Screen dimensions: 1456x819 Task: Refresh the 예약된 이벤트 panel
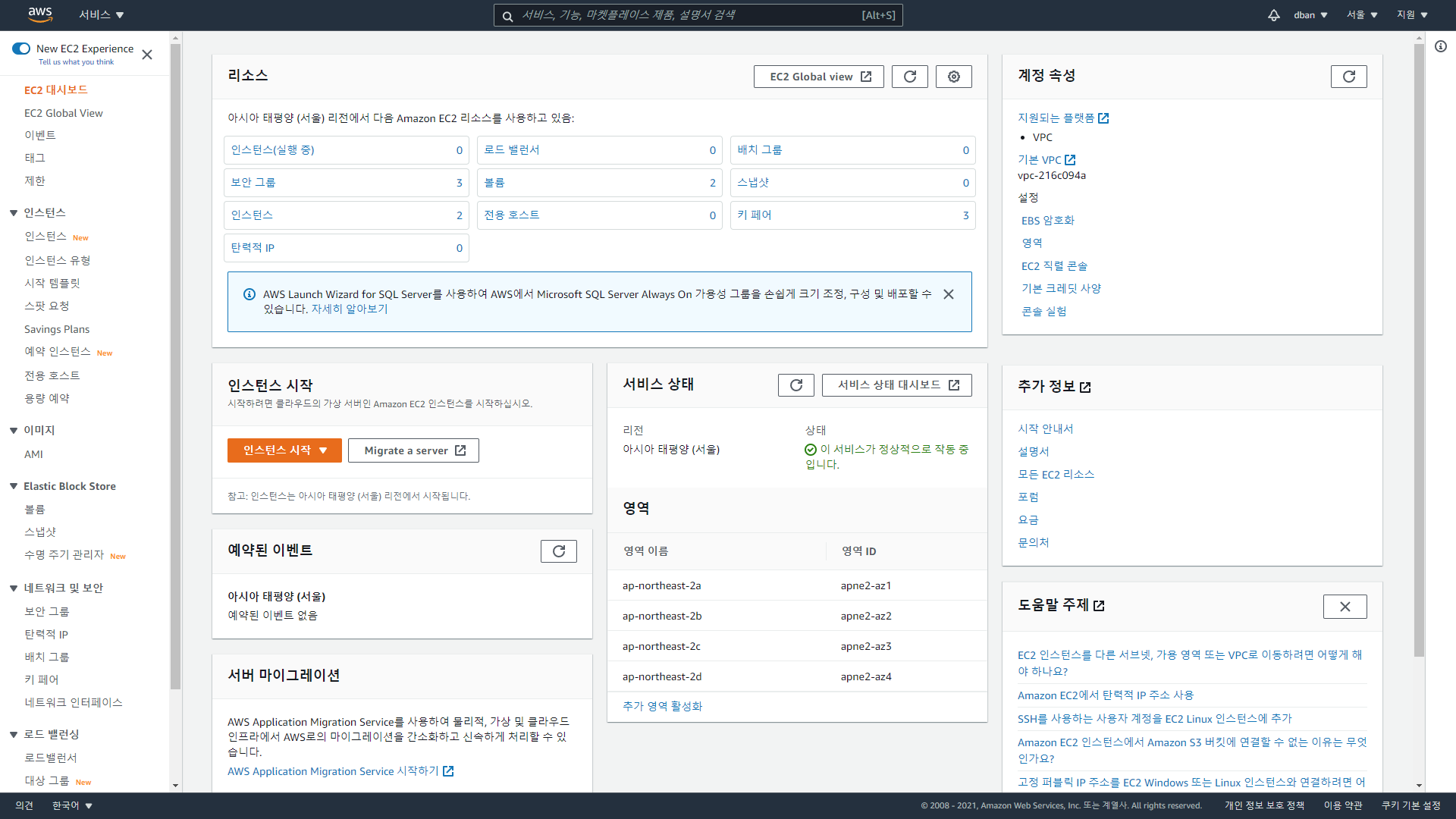point(558,551)
